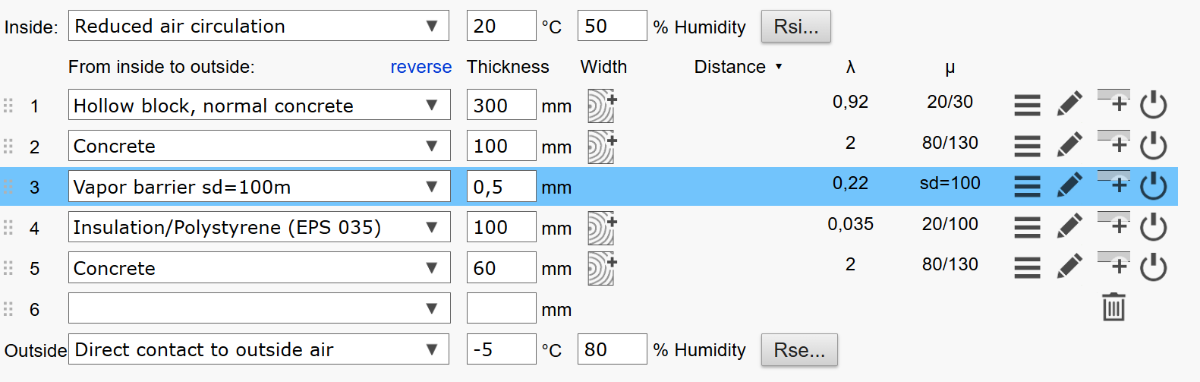Click the thickness field of layer 4
The width and height of the screenshot is (1200, 382).
click(502, 227)
